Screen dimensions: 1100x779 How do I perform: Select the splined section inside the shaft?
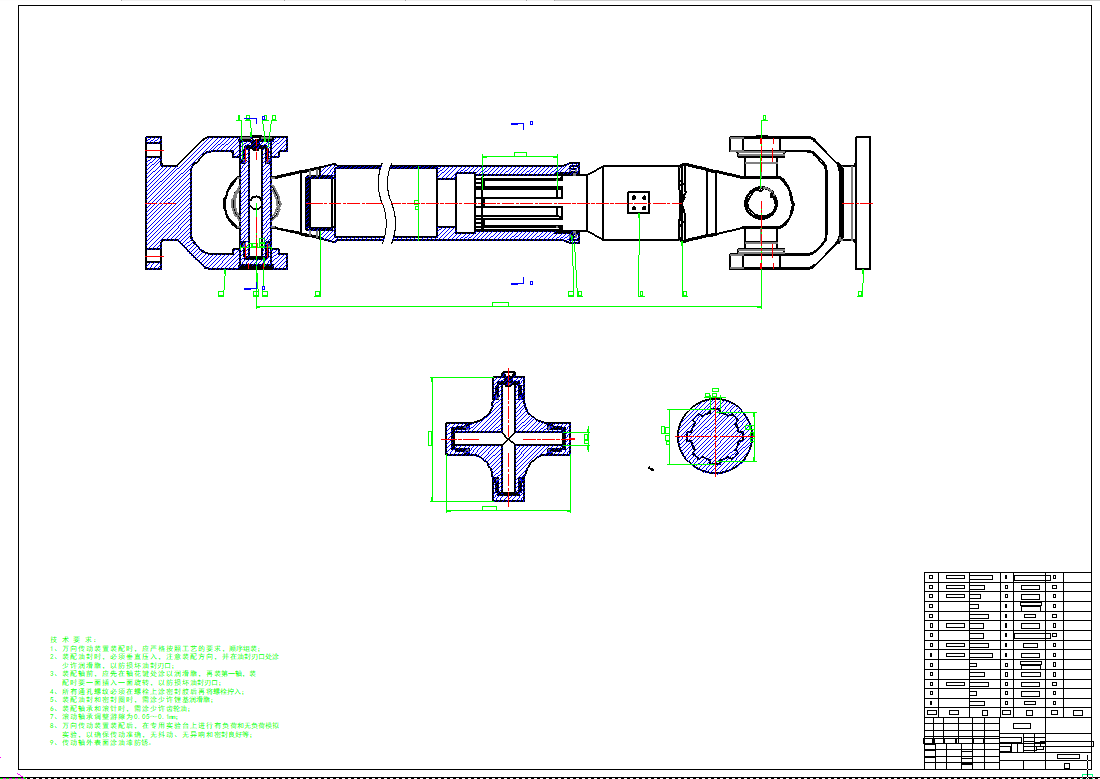pyautogui.click(x=518, y=204)
